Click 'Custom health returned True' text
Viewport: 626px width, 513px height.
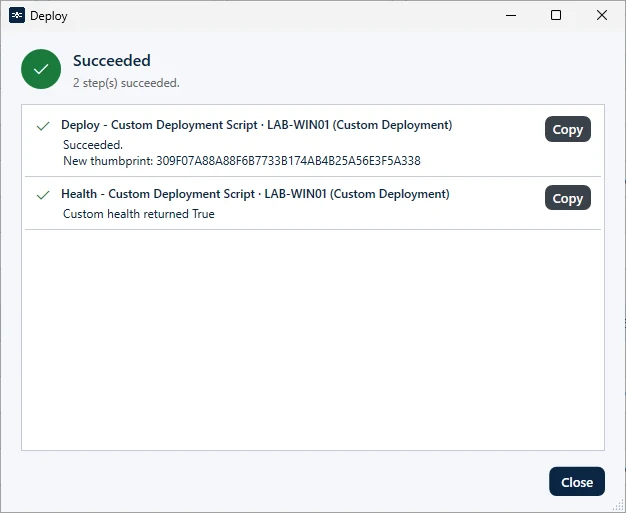[139, 214]
